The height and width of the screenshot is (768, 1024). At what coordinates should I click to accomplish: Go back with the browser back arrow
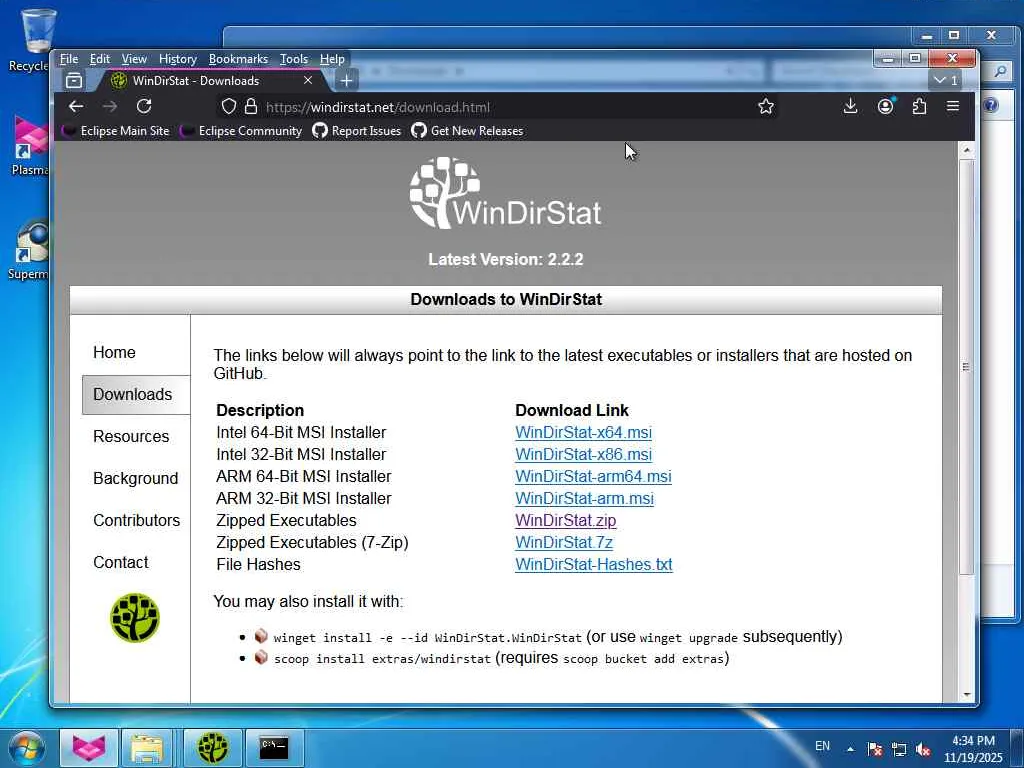tap(76, 106)
